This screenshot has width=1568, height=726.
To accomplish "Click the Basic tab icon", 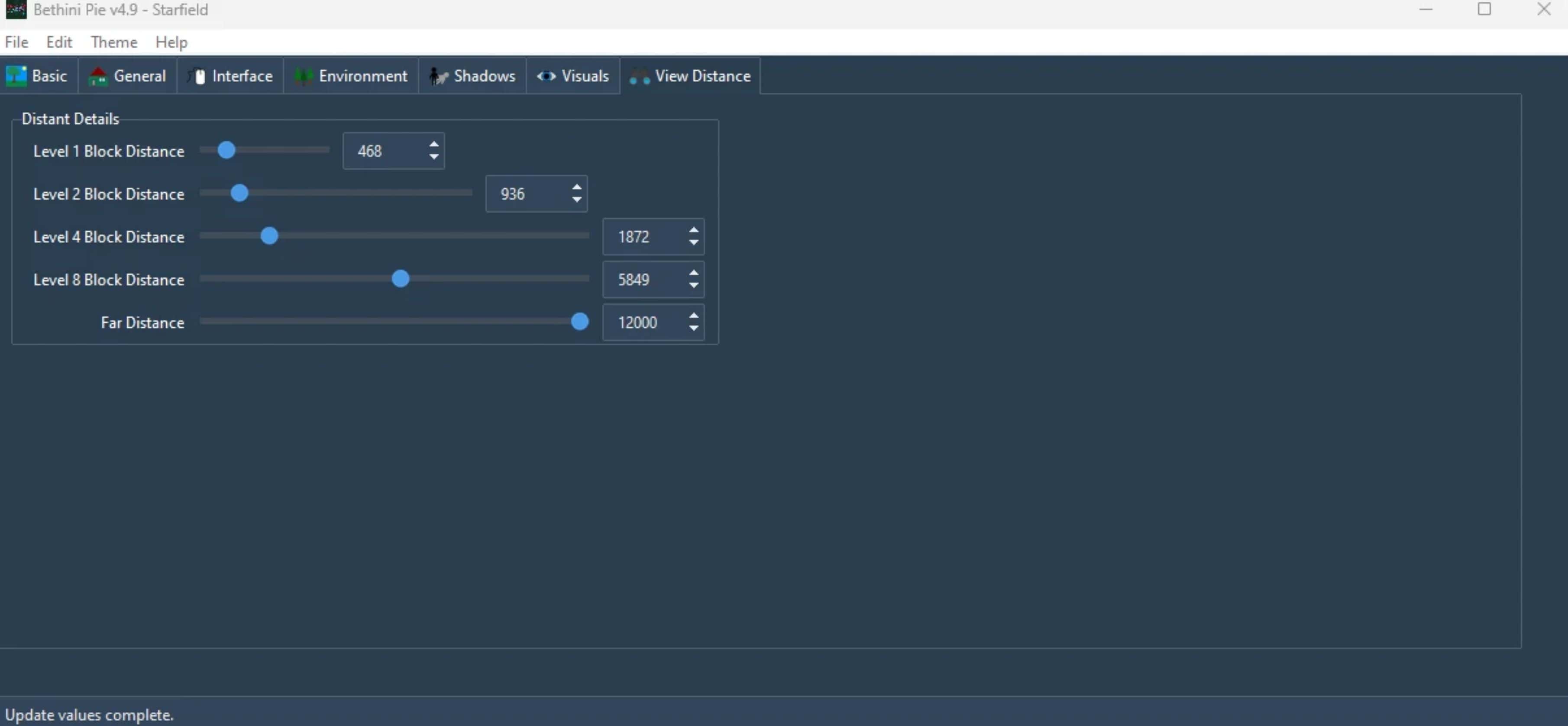I will click(16, 76).
